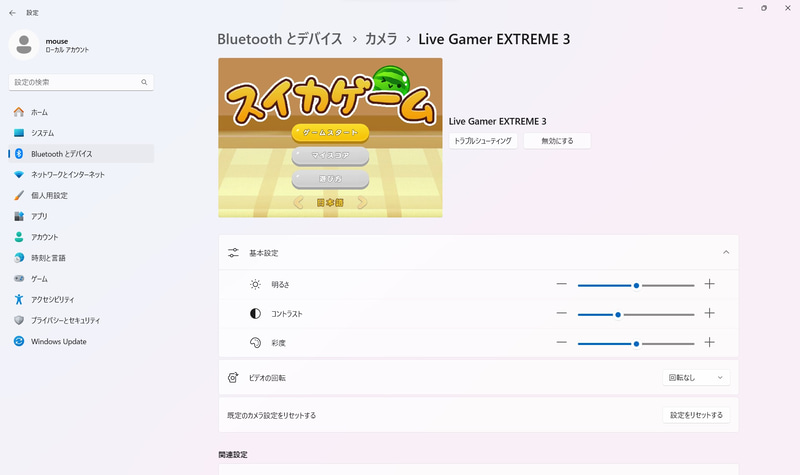This screenshot has height=475, width=800.
Task: Increase 明るさ with plus button
Action: (709, 284)
